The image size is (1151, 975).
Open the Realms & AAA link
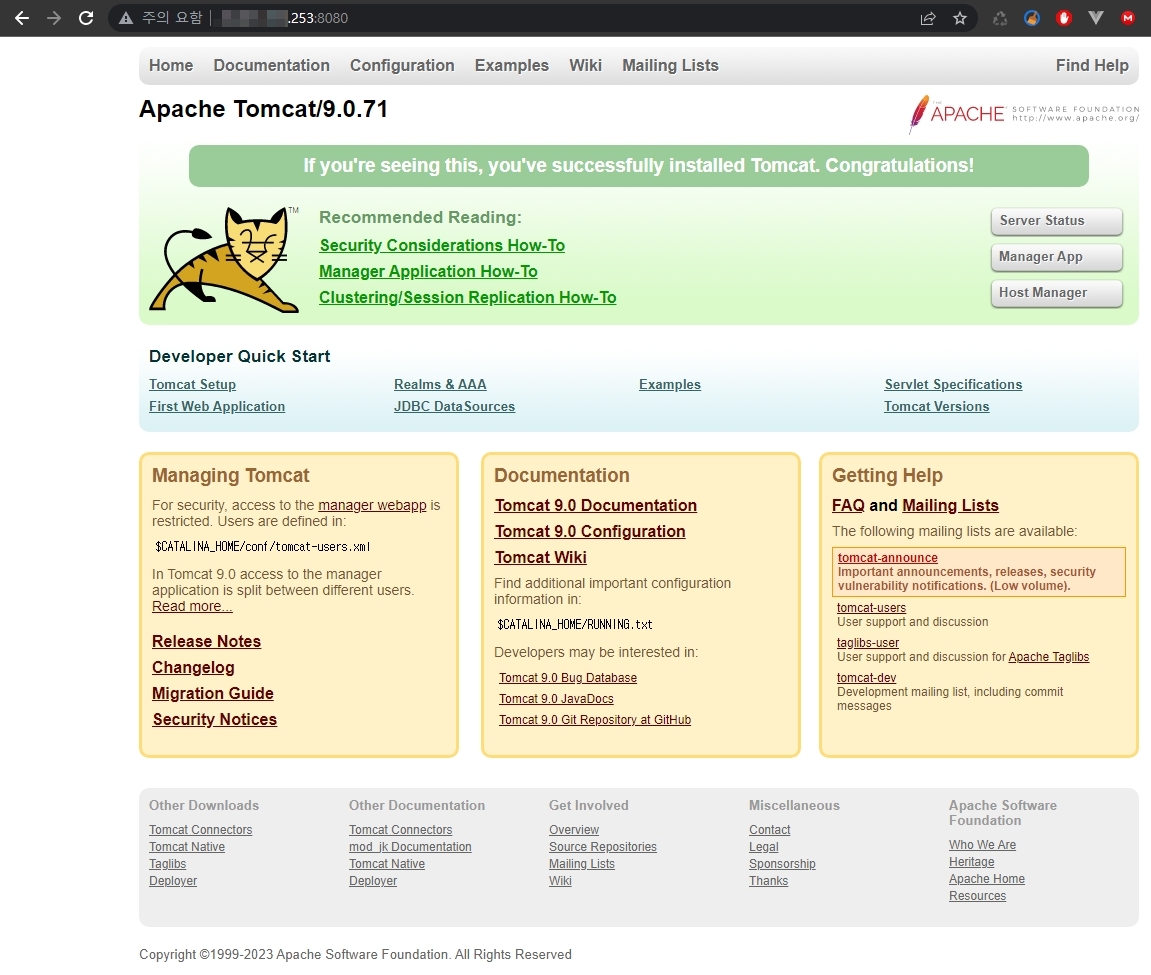440,385
